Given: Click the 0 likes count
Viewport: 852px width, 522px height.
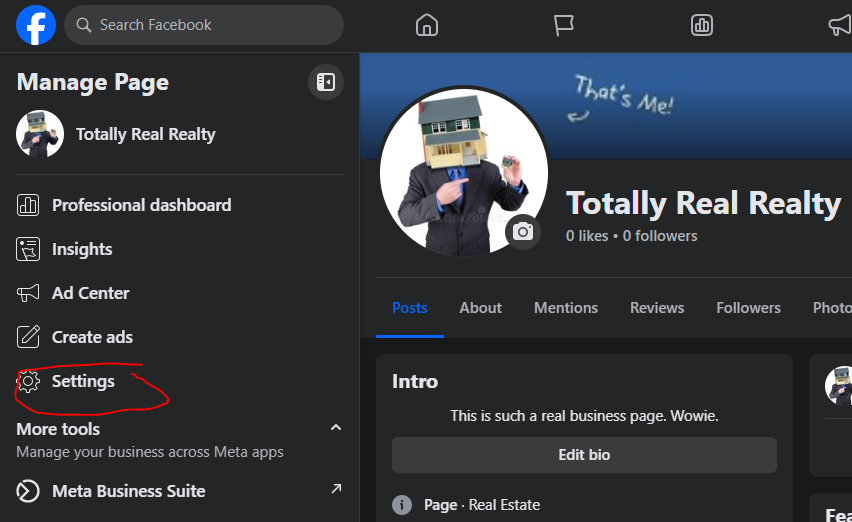Looking at the screenshot, I should [587, 236].
